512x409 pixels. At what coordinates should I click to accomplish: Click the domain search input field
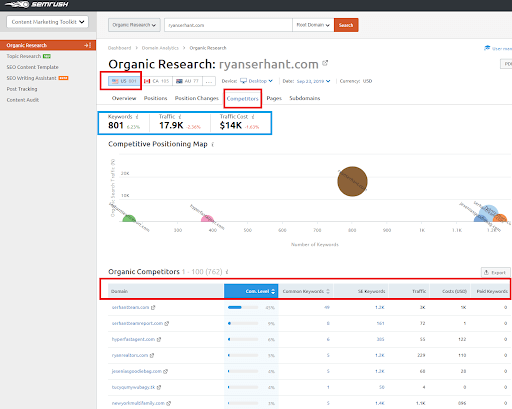228,25
